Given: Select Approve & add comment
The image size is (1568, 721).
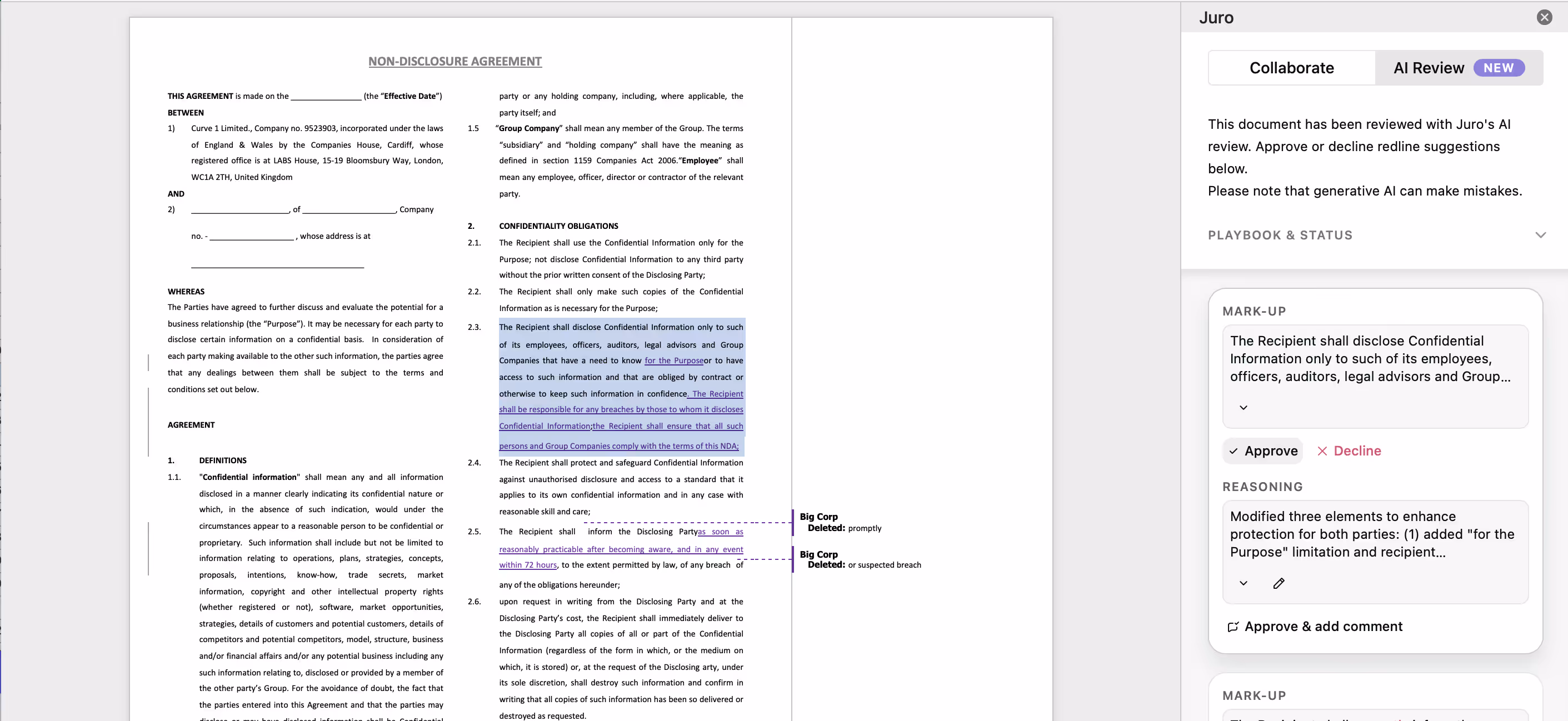Looking at the screenshot, I should click(1323, 627).
